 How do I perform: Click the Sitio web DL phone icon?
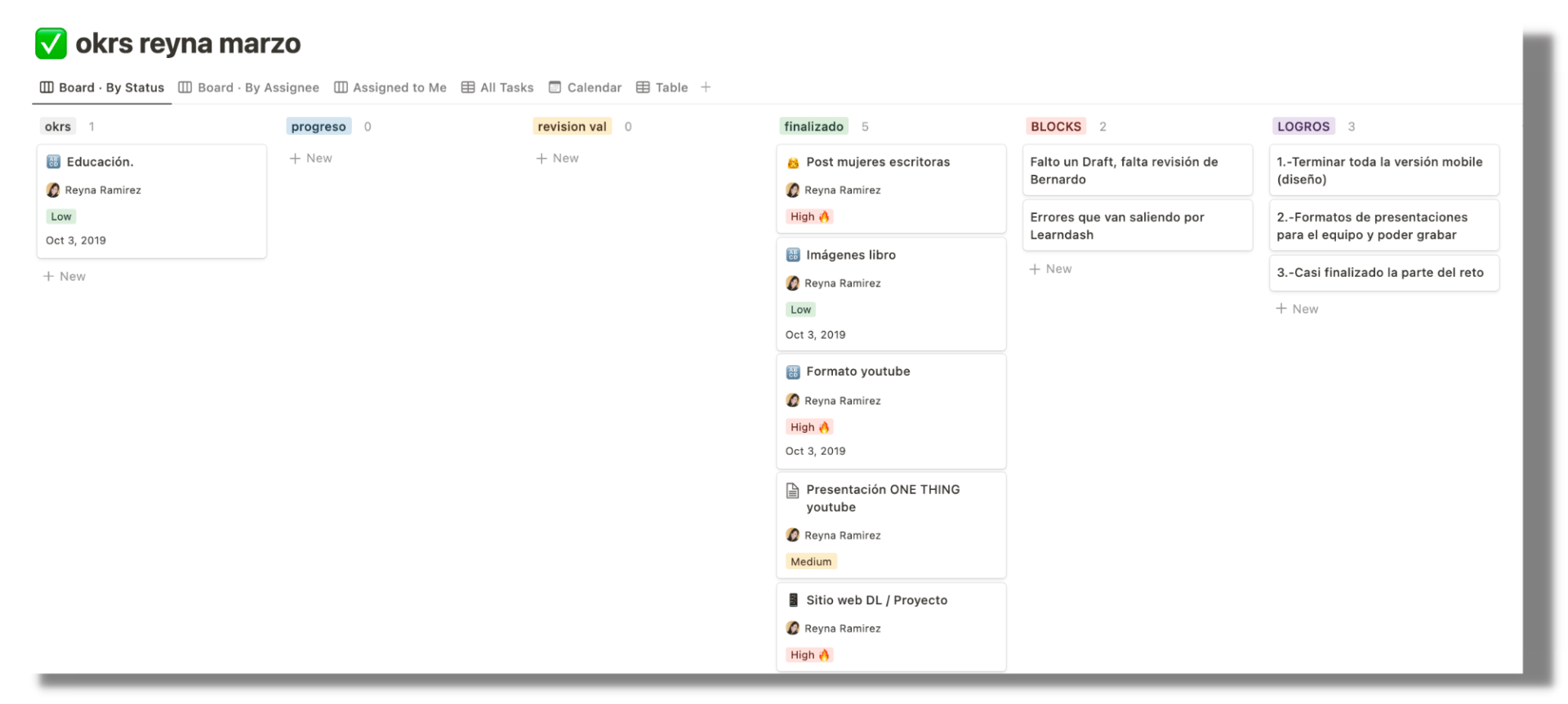pyautogui.click(x=792, y=600)
